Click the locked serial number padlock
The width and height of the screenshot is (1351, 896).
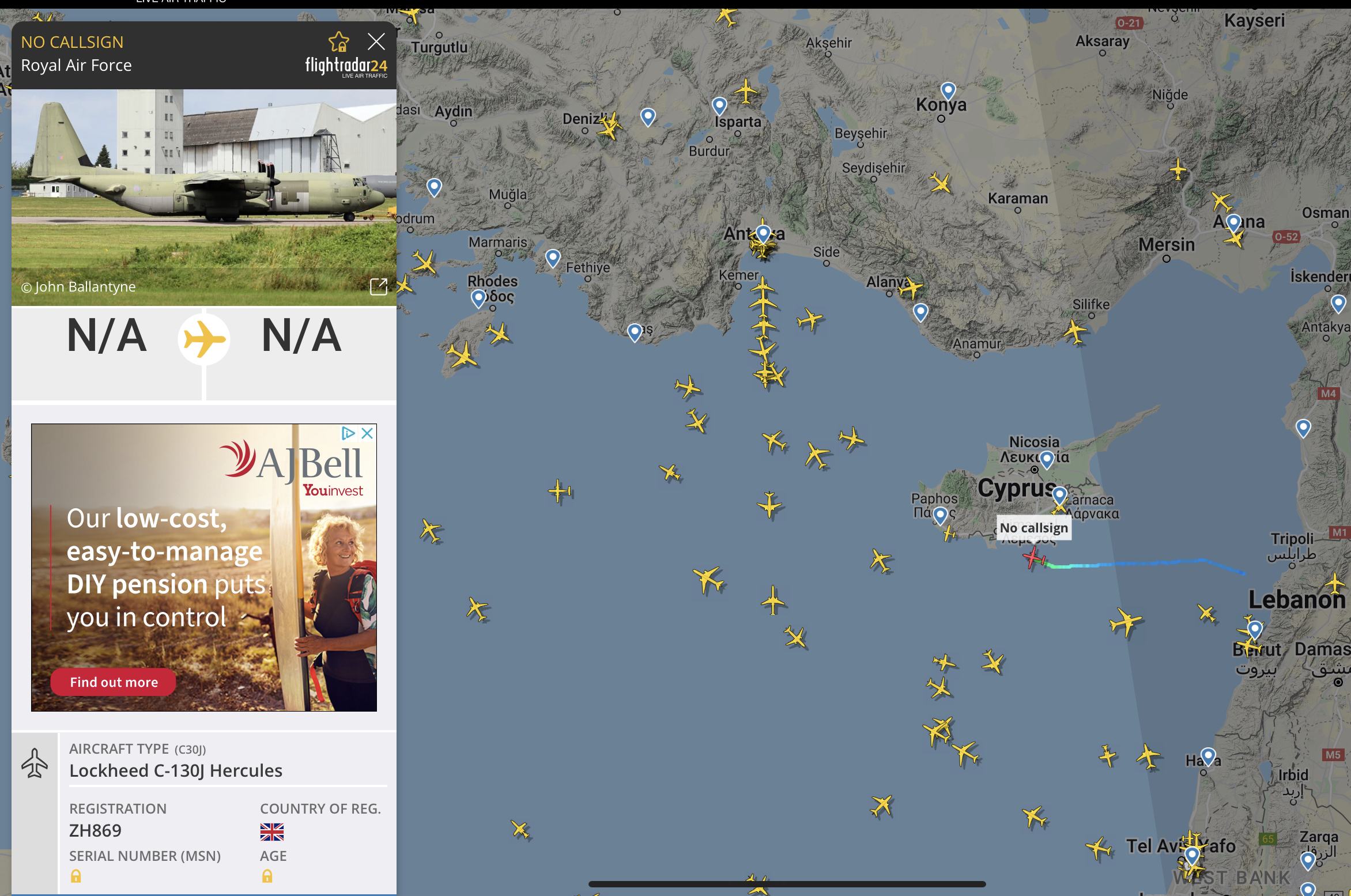[x=76, y=876]
